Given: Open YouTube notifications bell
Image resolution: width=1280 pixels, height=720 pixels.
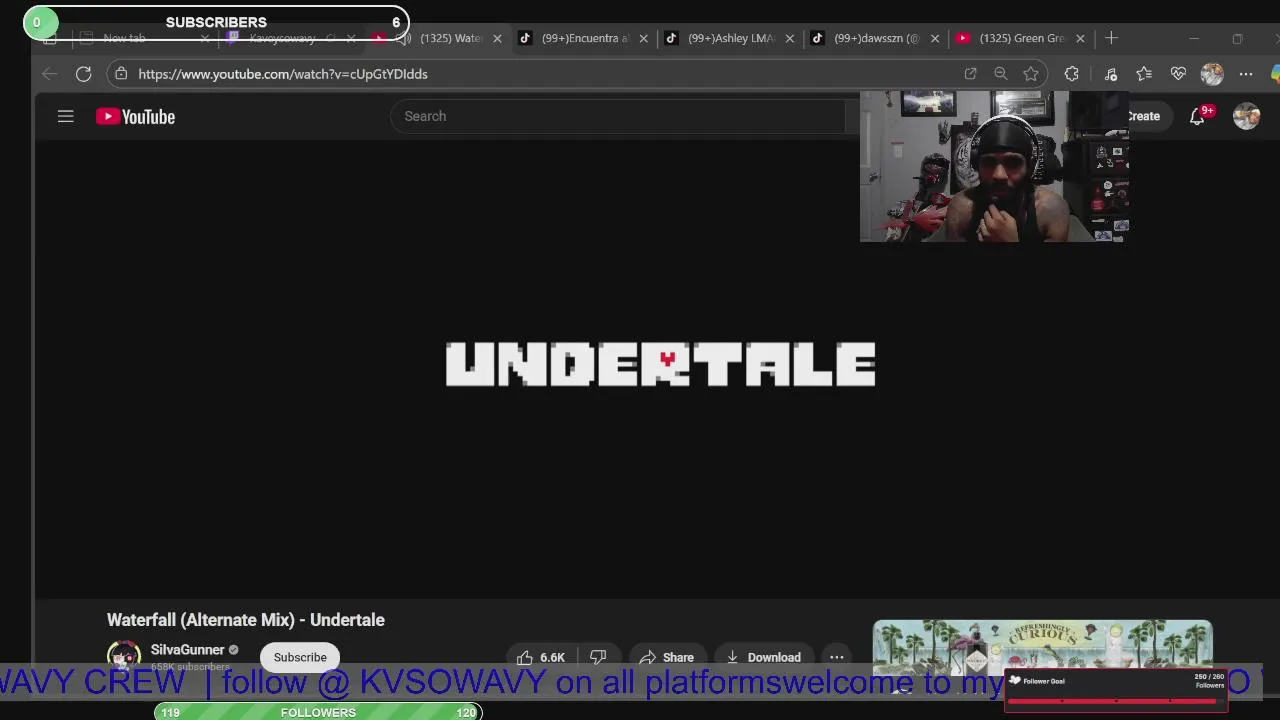Looking at the screenshot, I should tap(1197, 117).
